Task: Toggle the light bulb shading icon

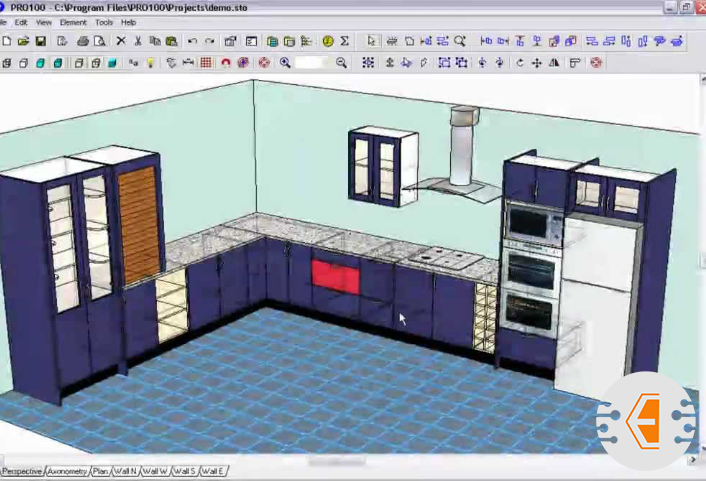Action: pyautogui.click(x=151, y=62)
